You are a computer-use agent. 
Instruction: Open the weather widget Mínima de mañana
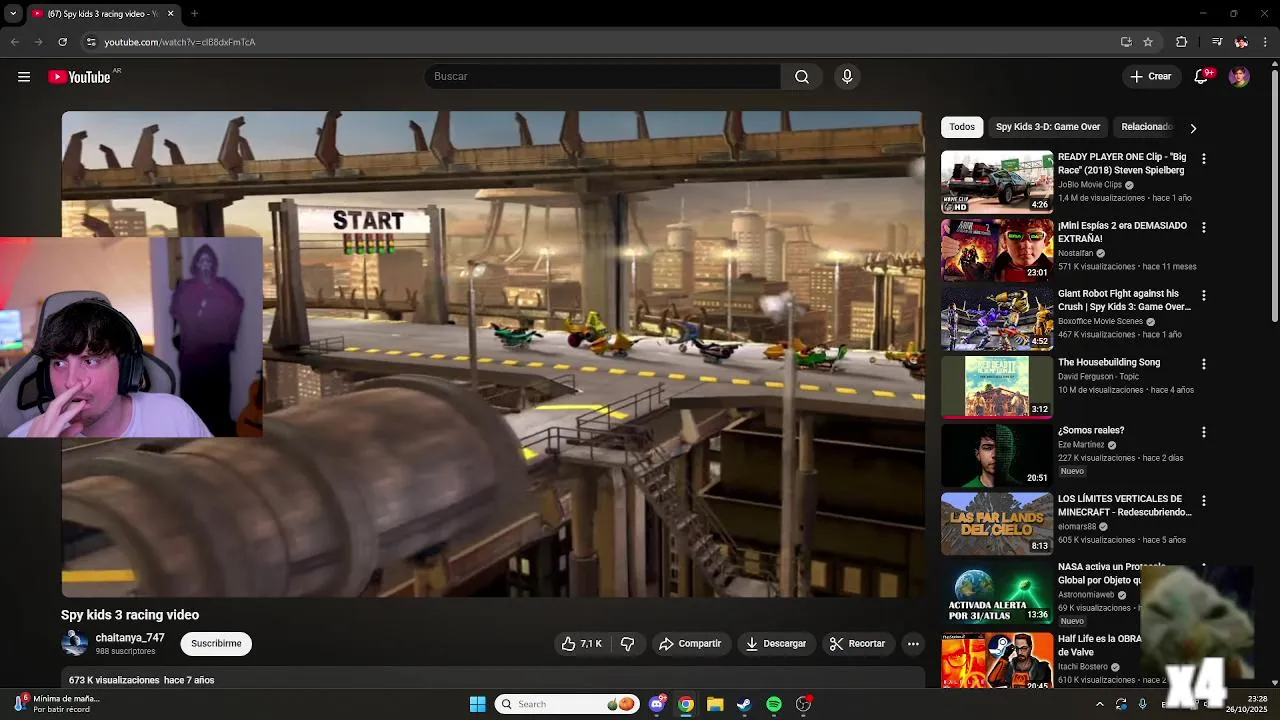(55, 704)
